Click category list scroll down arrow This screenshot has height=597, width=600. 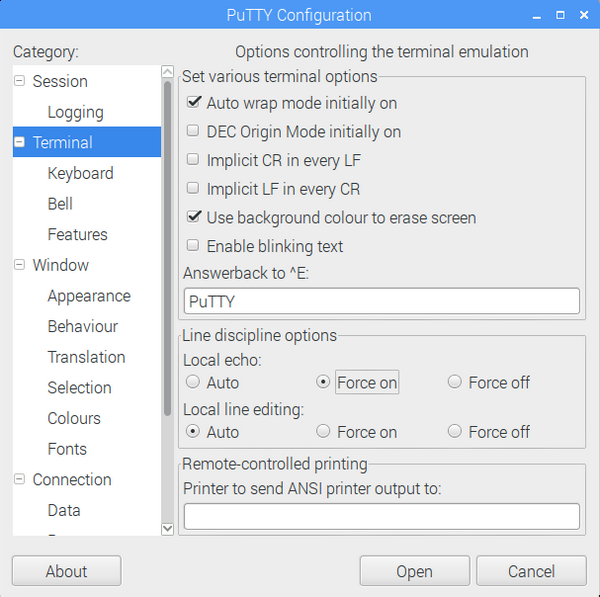[x=167, y=529]
